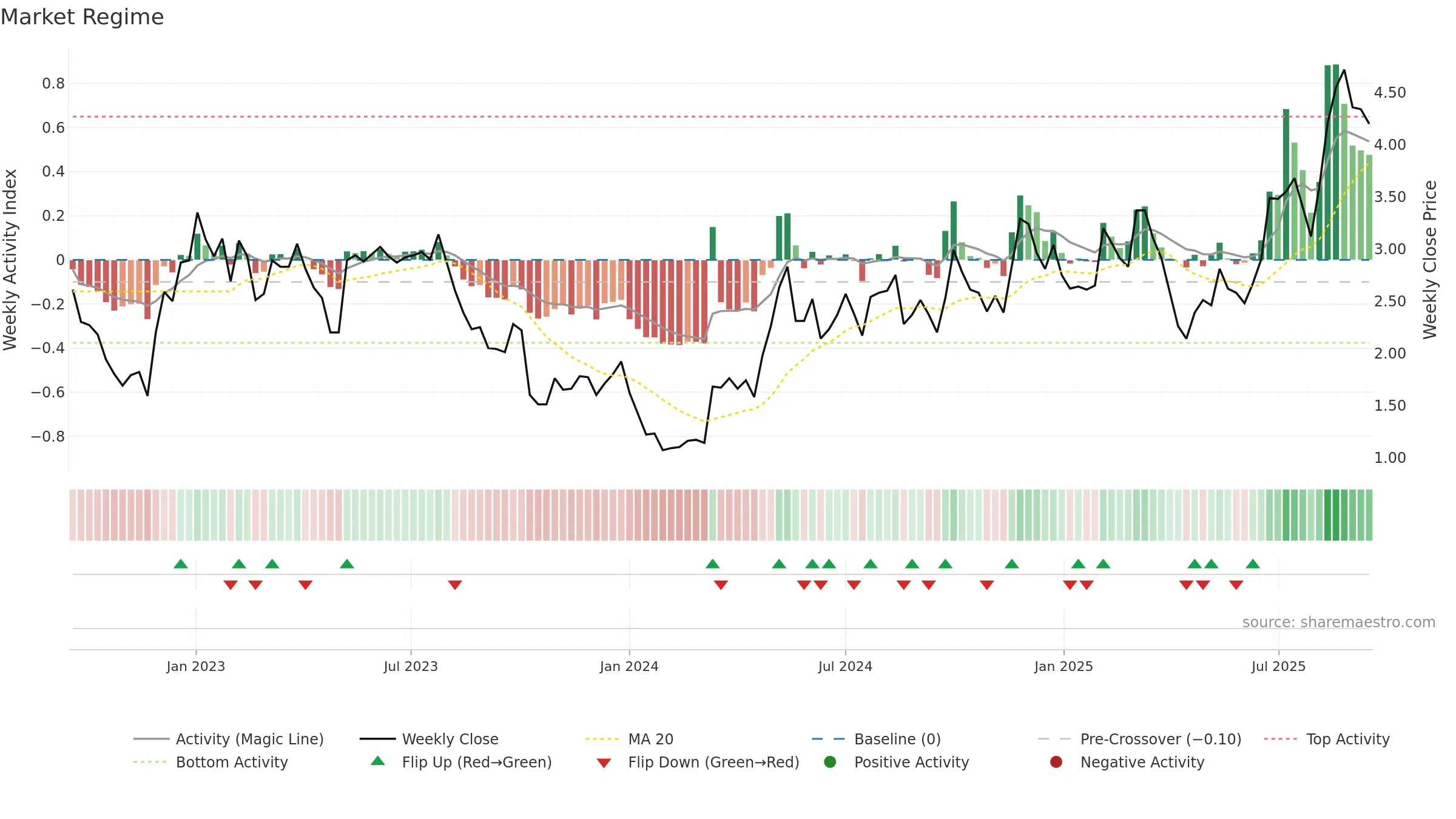Image resolution: width=1456 pixels, height=819 pixels.
Task: Click the 0.4 tick on the left axis
Action: coord(53,172)
